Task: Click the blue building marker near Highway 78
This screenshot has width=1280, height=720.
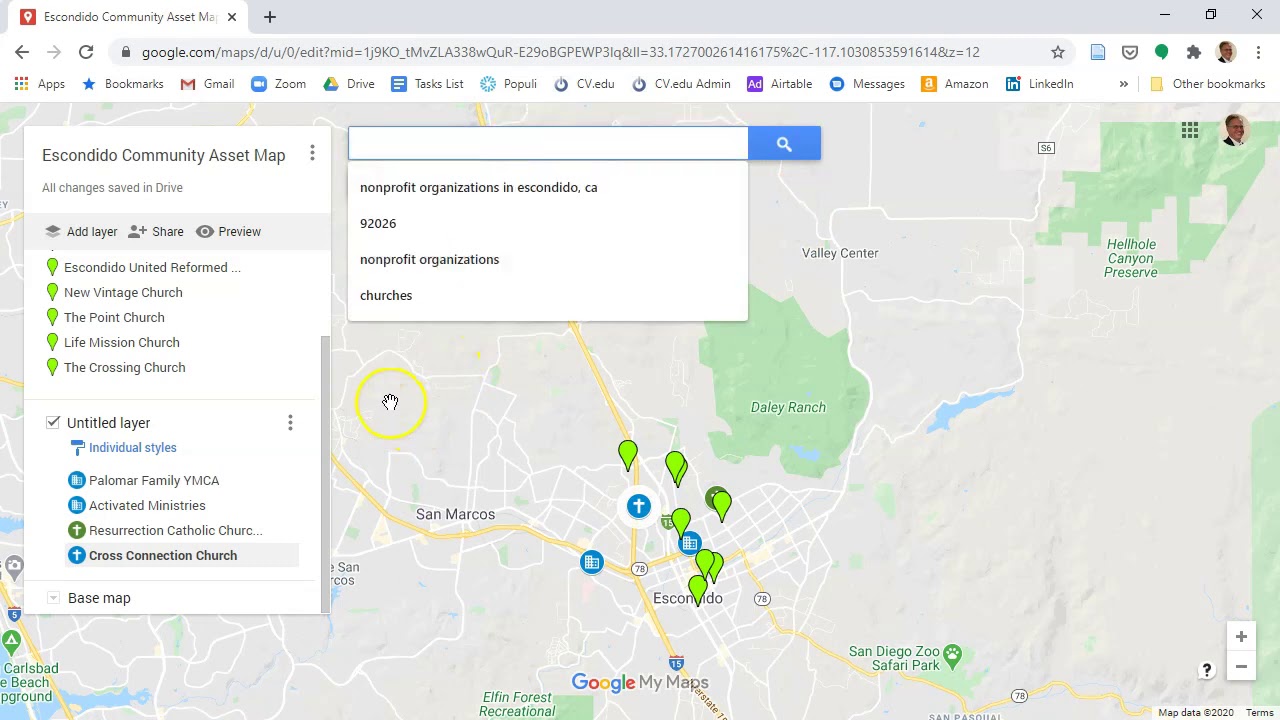Action: click(x=592, y=562)
